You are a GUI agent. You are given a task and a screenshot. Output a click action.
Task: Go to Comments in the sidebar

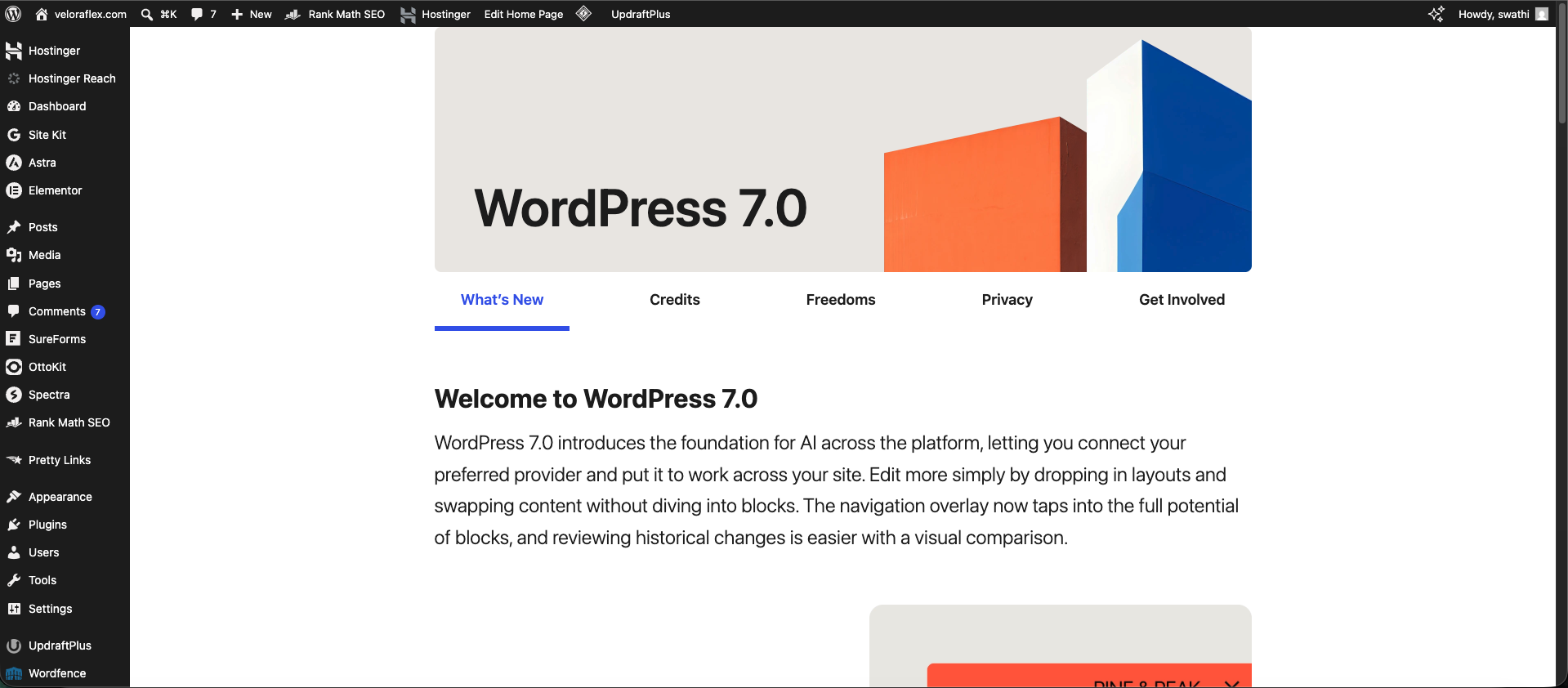click(x=57, y=311)
